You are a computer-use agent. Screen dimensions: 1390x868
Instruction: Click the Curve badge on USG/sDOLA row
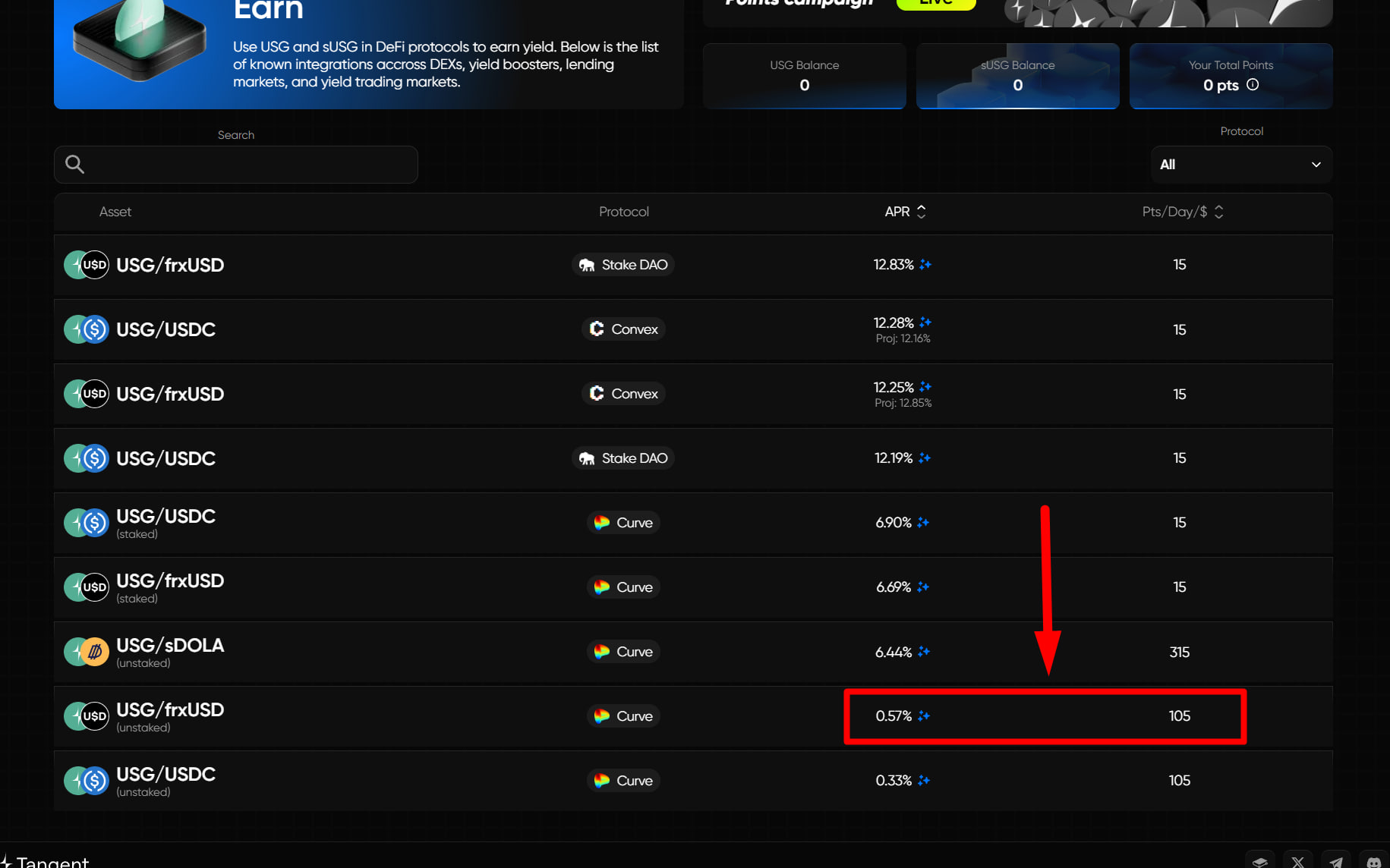pyautogui.click(x=623, y=652)
